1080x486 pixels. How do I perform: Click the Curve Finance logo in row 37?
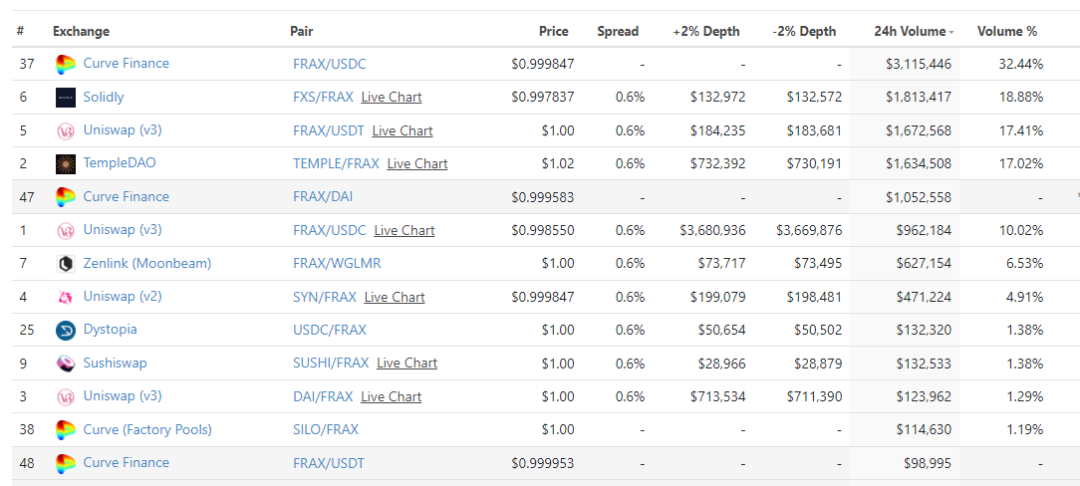[x=65, y=65]
